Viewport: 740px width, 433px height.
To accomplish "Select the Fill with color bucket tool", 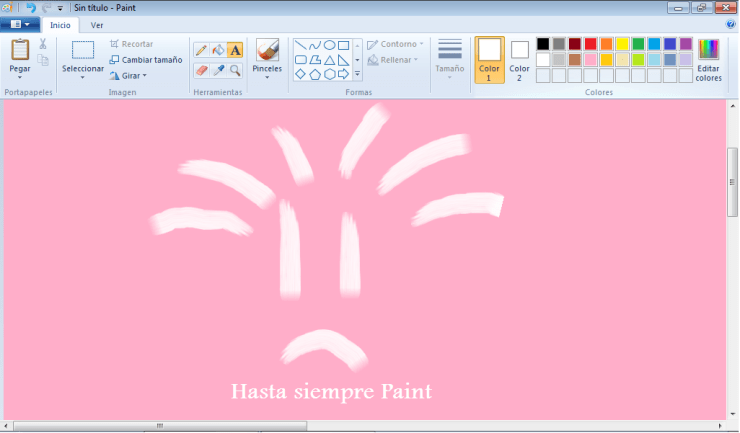I will (x=218, y=50).
